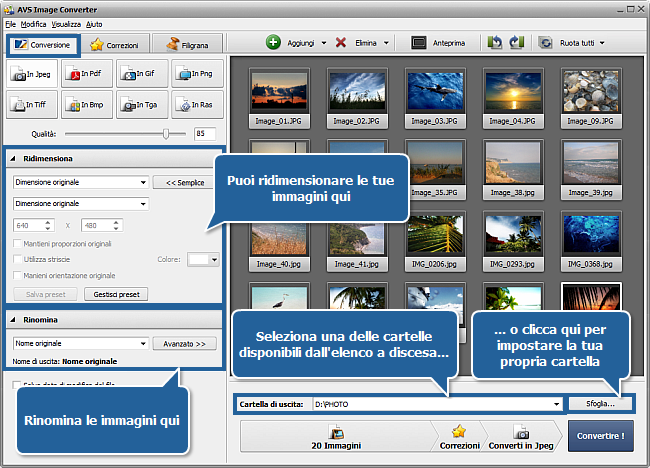
Task: Click the In Tiff format icon
Action: [33, 103]
